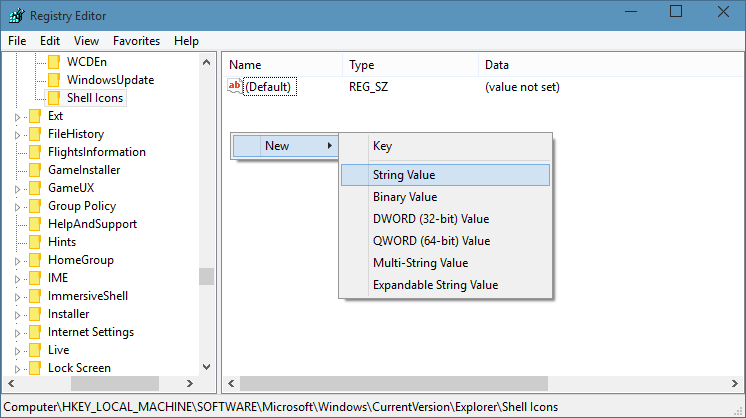Click the Shell Icons folder icon
The image size is (746, 418).
point(54,98)
